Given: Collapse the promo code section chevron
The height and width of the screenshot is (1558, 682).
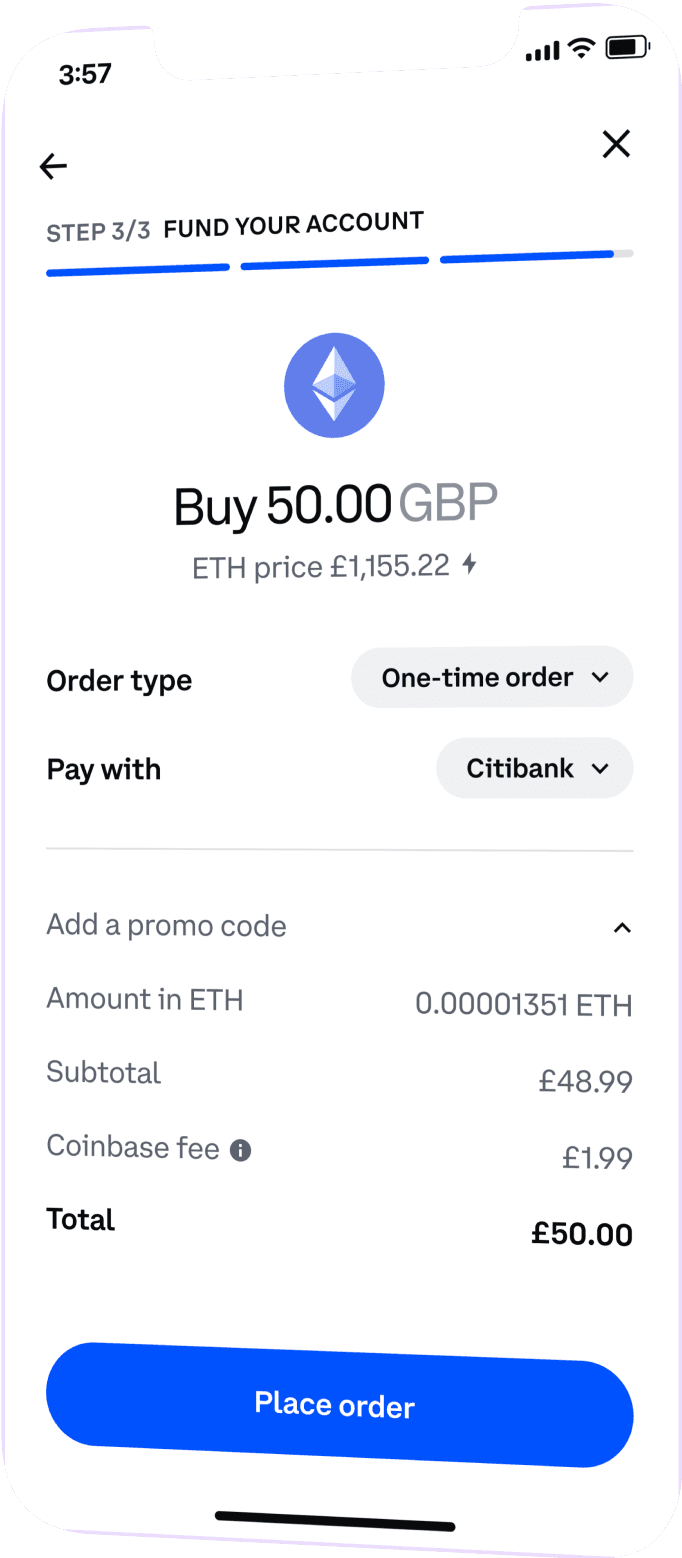Looking at the screenshot, I should pos(622,928).
